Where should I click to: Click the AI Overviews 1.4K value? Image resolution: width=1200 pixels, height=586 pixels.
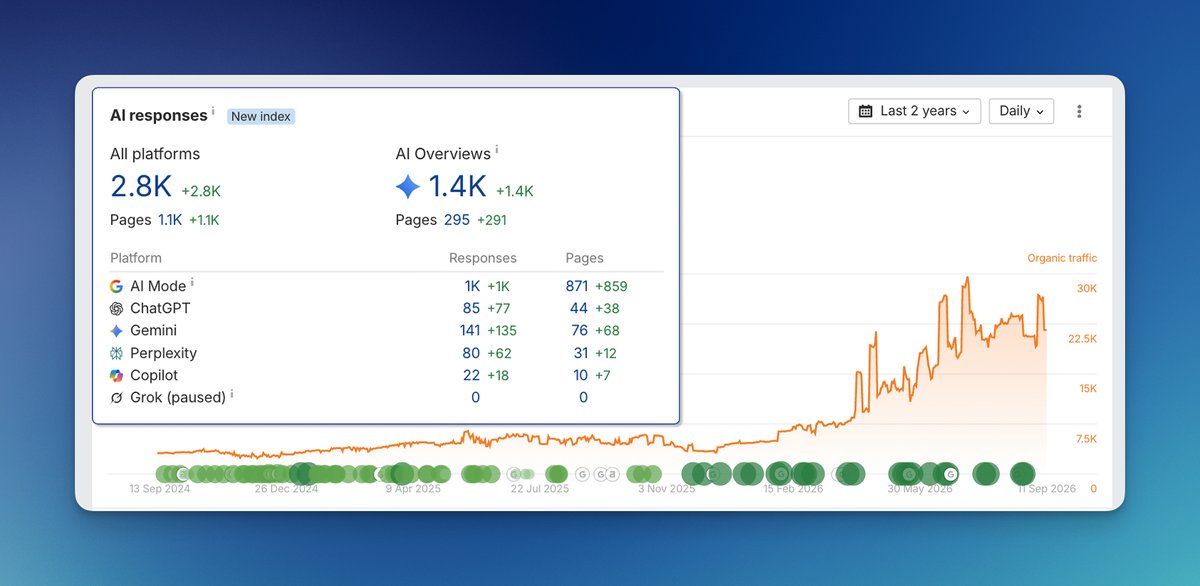click(457, 187)
